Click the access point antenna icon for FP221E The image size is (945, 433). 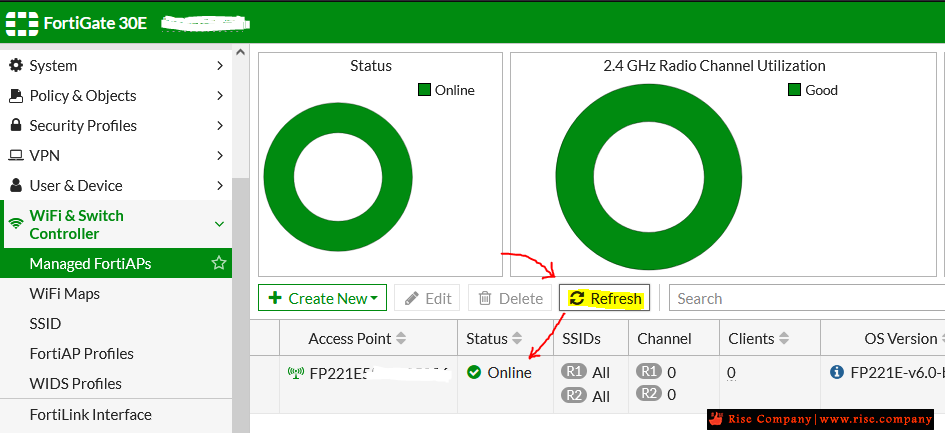[x=296, y=373]
